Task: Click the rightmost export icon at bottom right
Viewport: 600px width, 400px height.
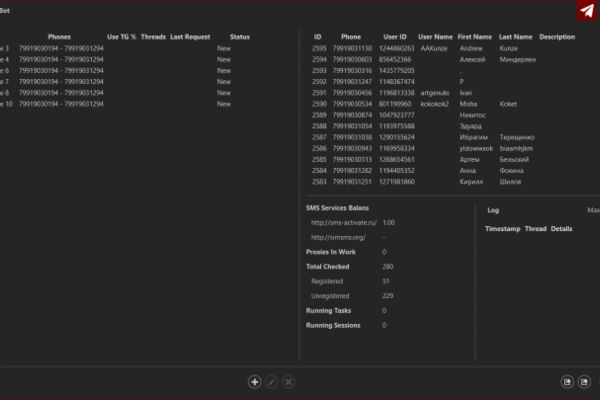Action: [584, 382]
